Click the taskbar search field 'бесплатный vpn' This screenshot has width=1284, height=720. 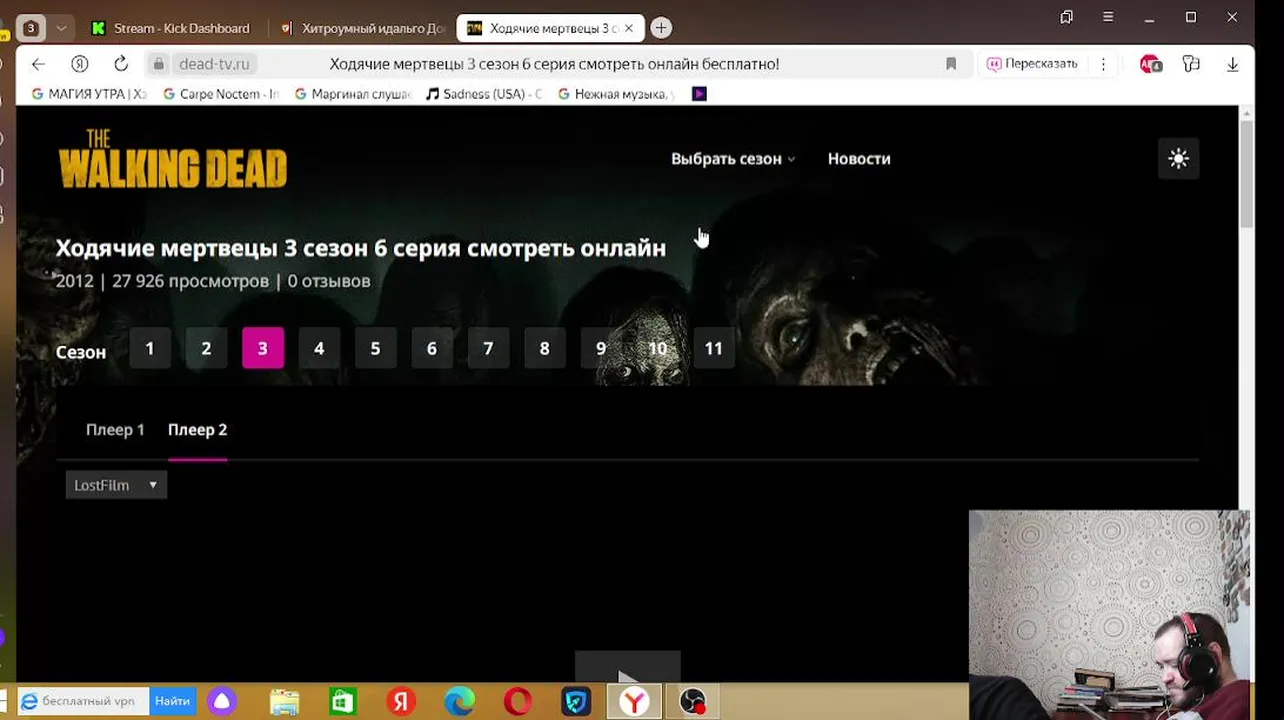[x=84, y=702]
